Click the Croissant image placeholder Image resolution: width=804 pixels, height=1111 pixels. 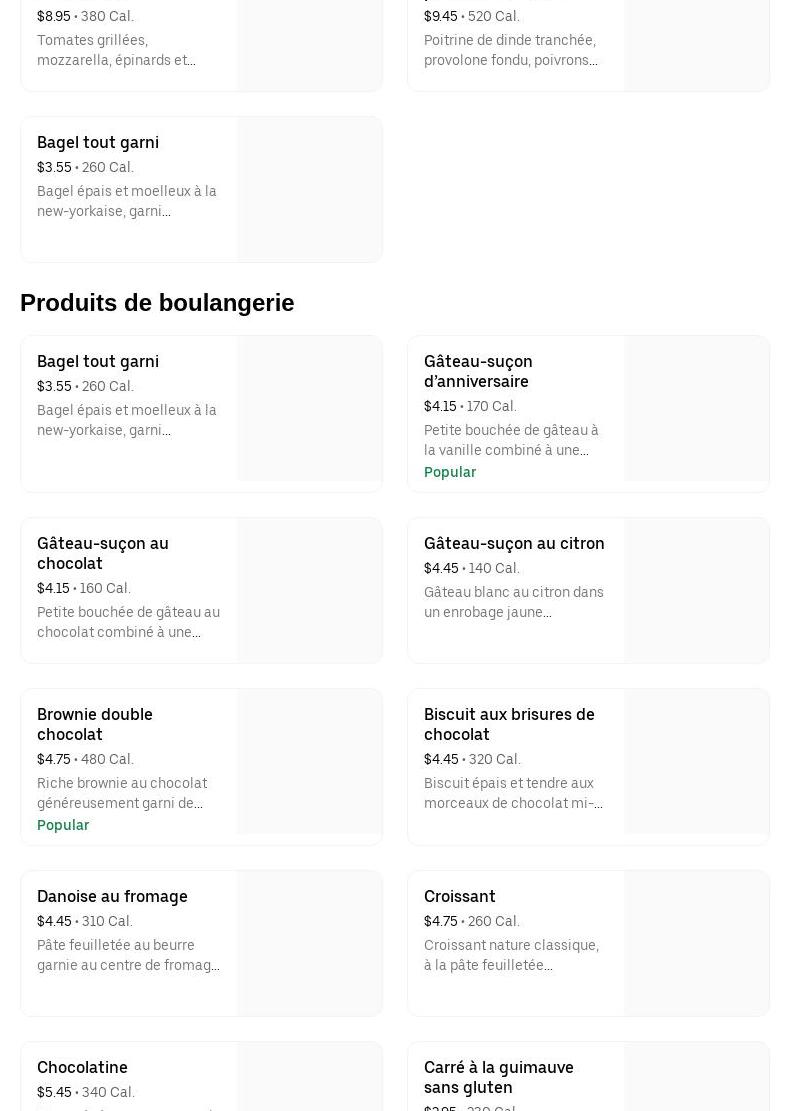696,943
